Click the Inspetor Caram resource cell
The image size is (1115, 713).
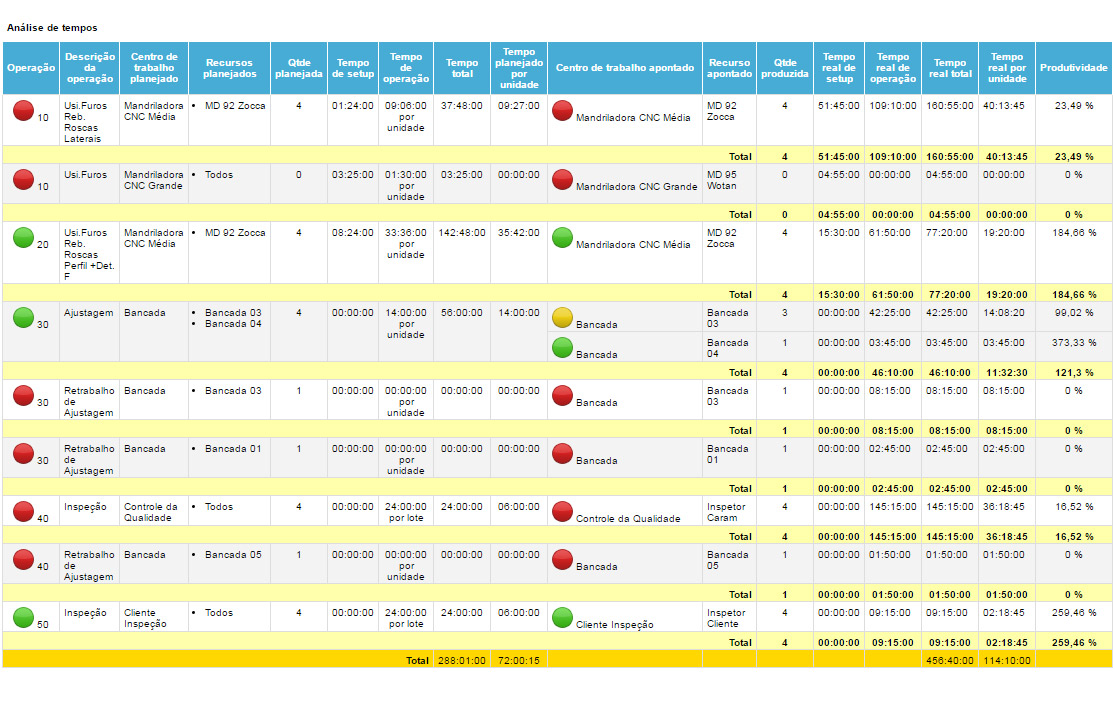[726, 512]
